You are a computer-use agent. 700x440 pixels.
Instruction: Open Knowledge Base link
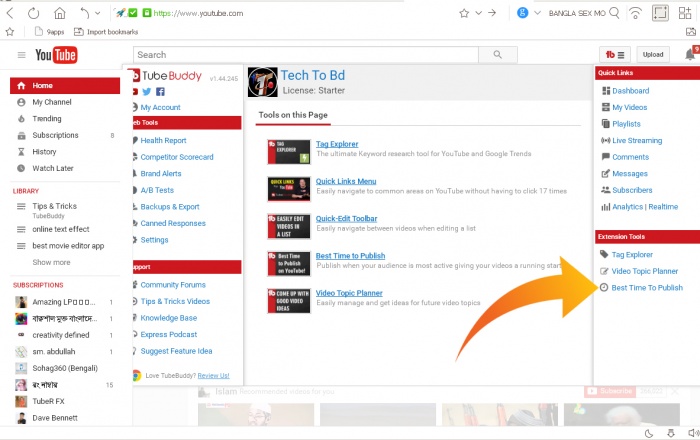coord(169,318)
